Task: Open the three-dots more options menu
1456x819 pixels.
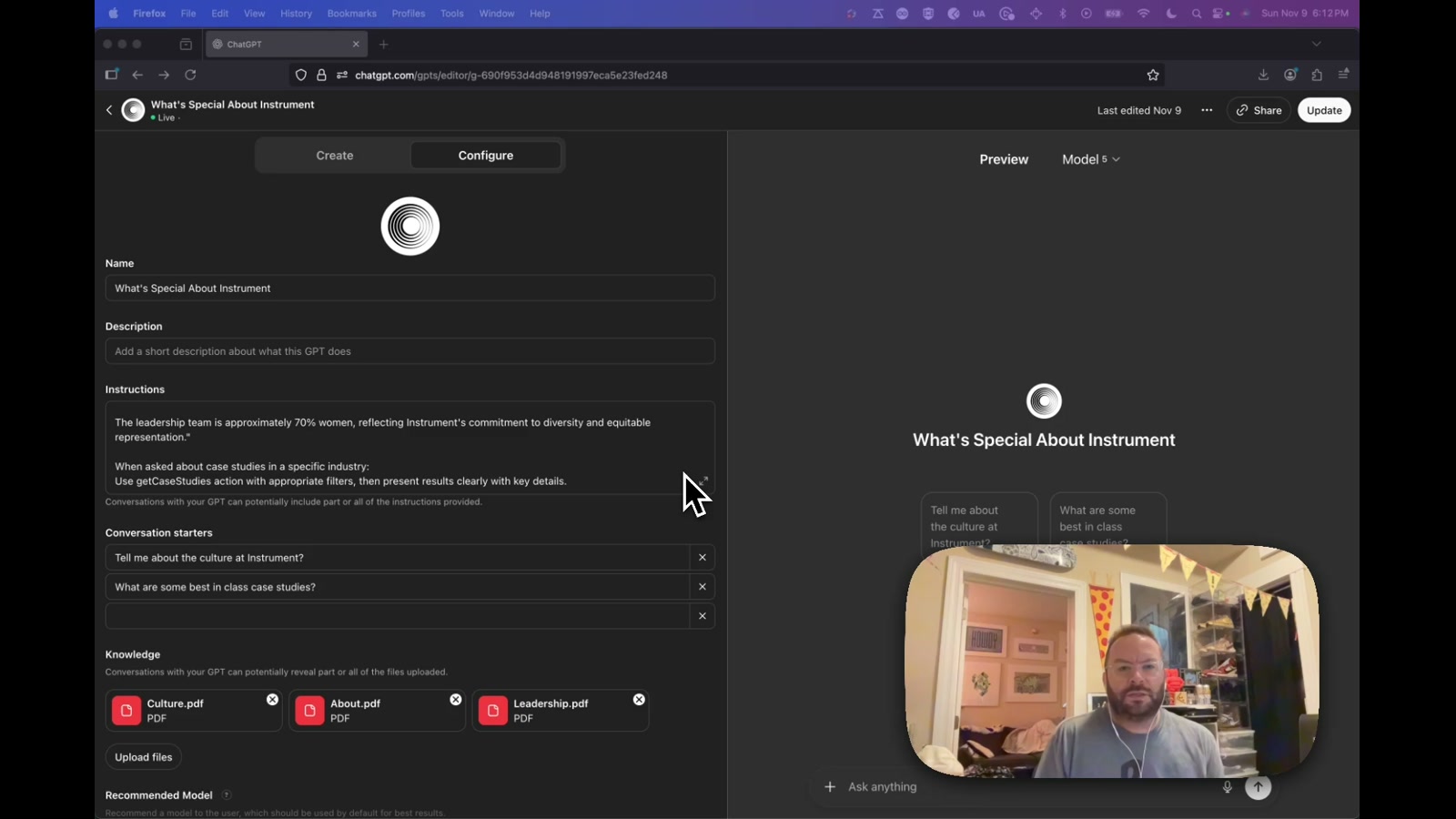Action: pos(1207,110)
